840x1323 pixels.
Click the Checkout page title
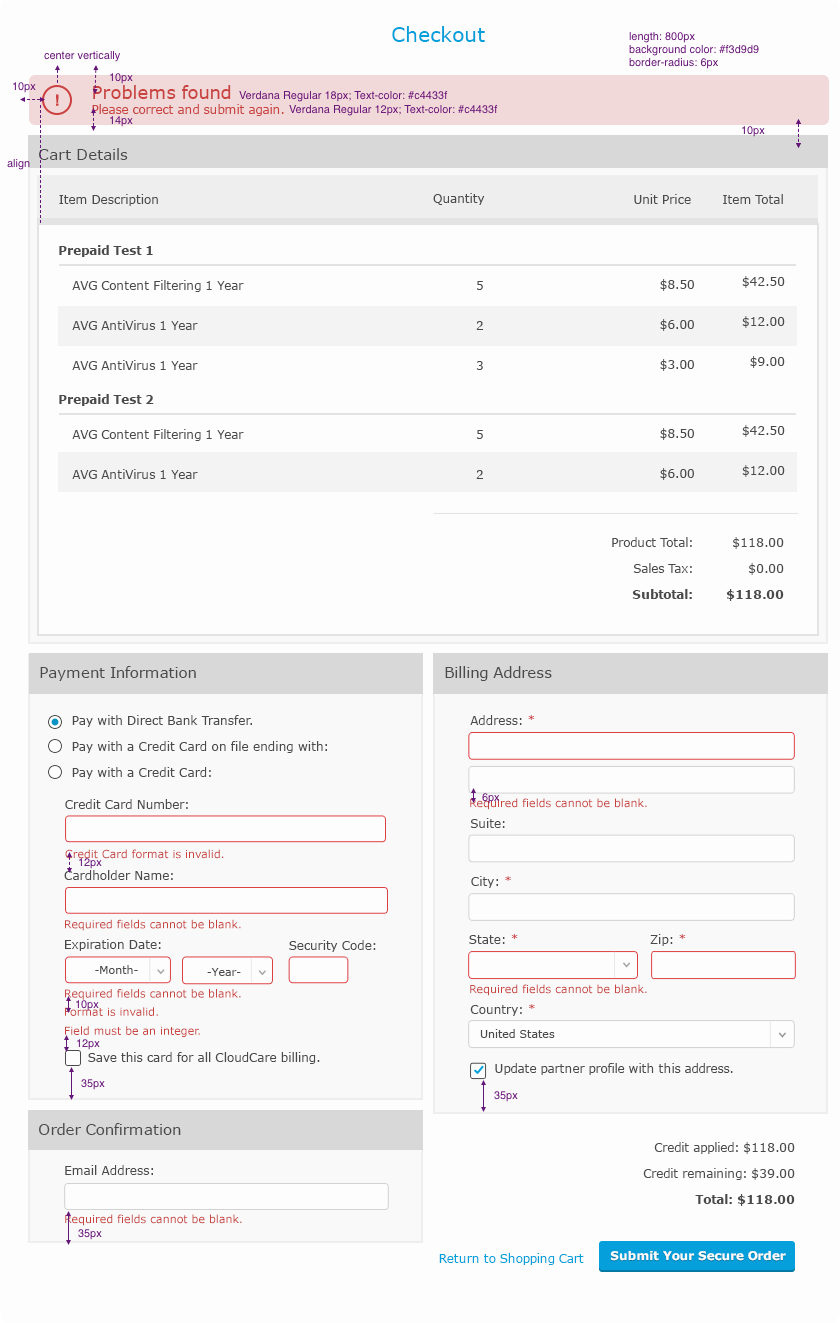438,35
